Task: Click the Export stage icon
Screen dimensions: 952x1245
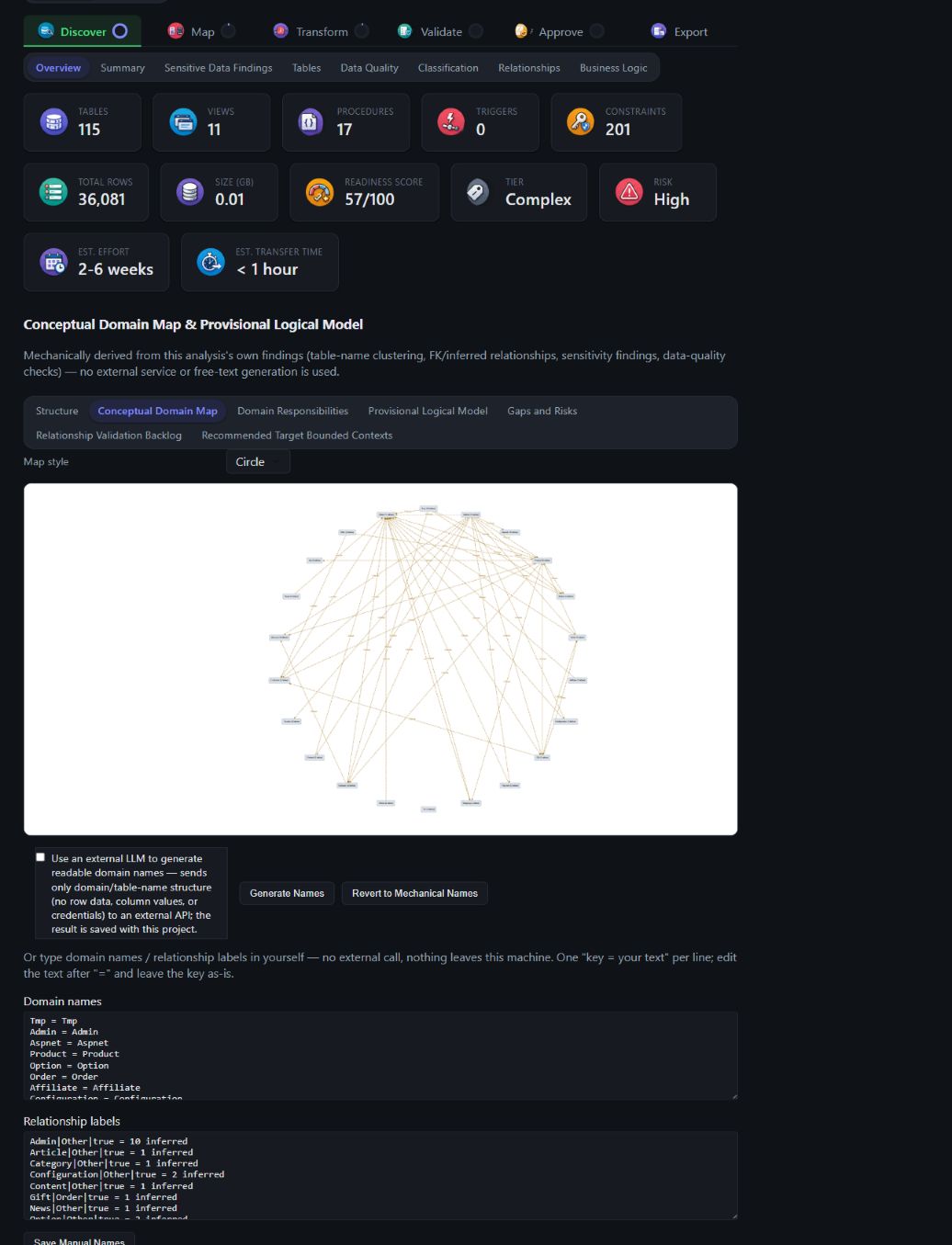Action: [658, 30]
